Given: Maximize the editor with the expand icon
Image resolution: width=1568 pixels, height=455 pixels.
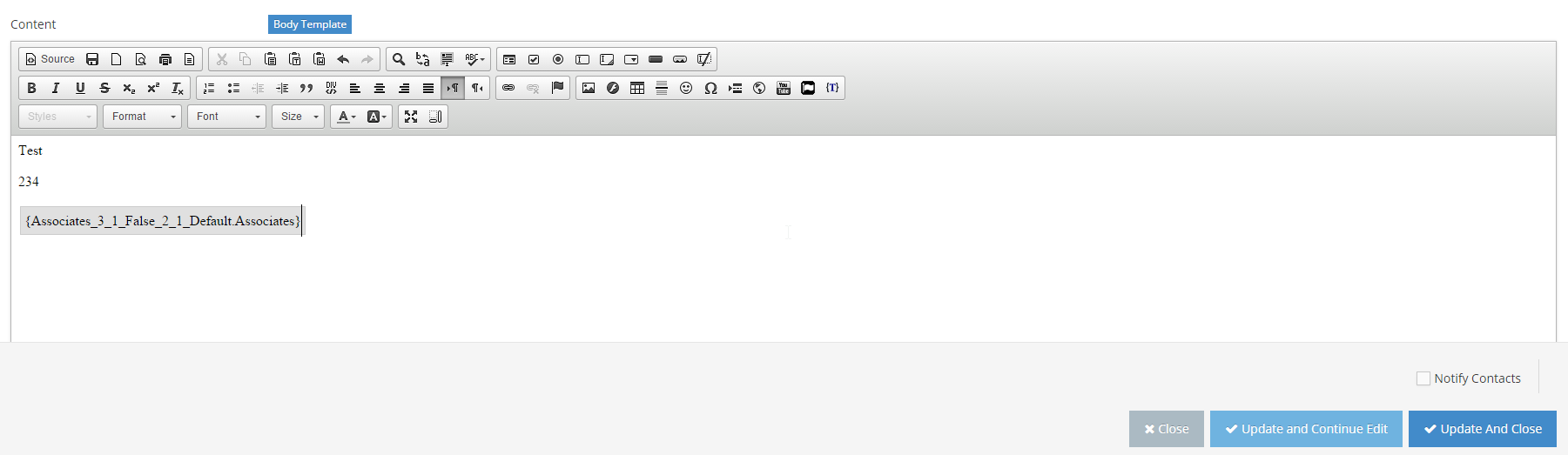Looking at the screenshot, I should point(411,117).
